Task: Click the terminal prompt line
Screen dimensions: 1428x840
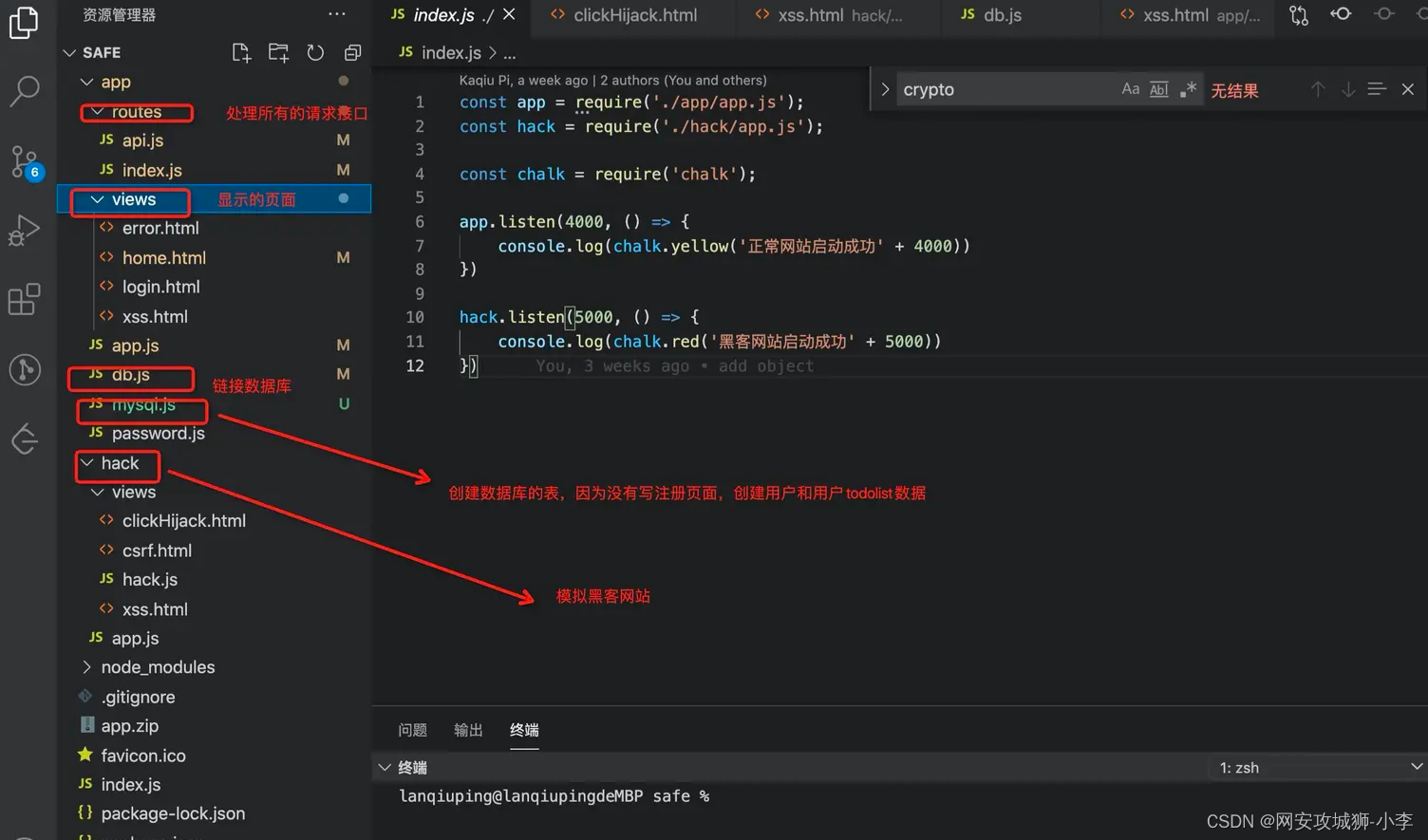Action: [x=554, y=796]
